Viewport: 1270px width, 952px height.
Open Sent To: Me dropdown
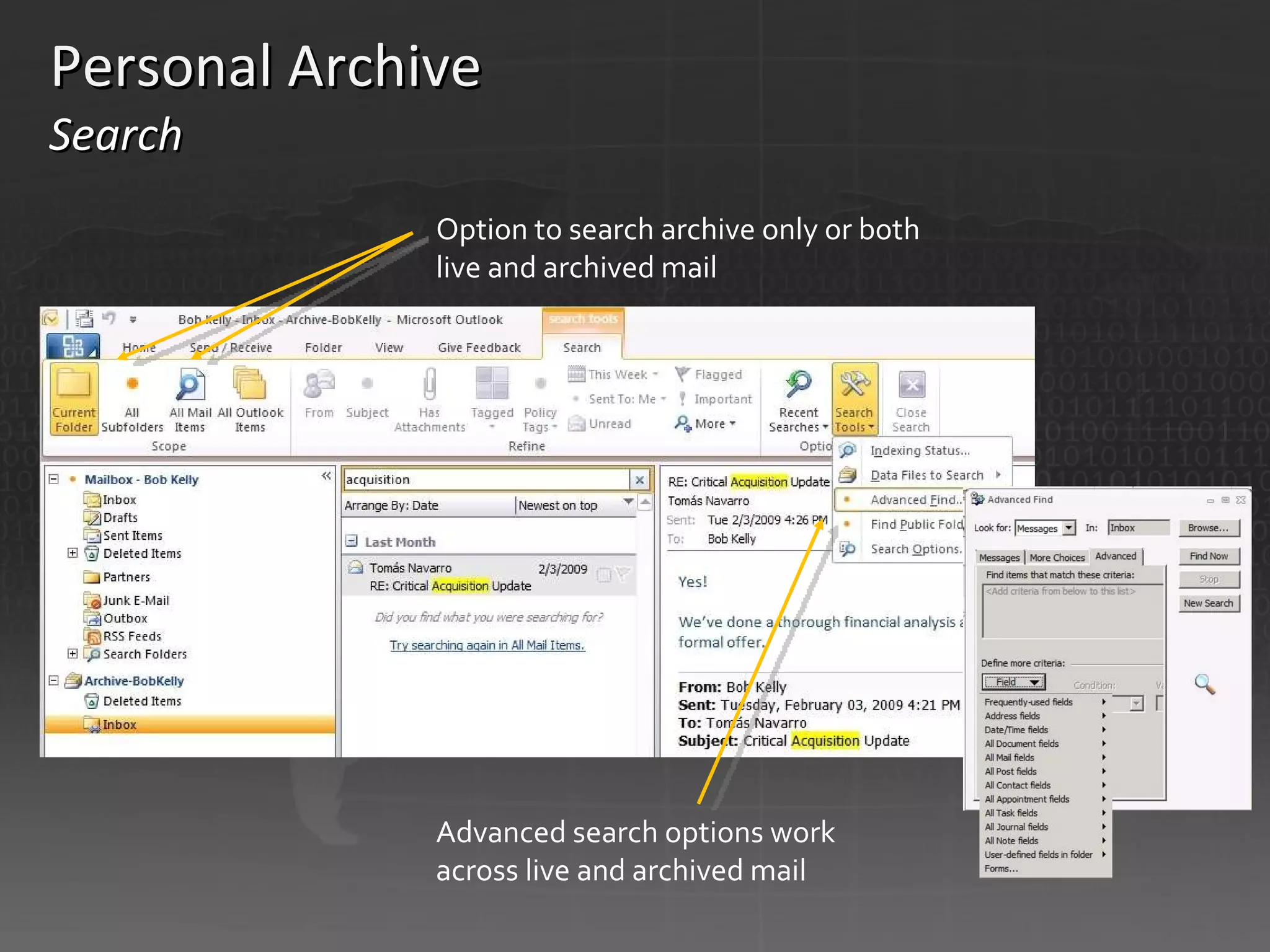[x=620, y=399]
